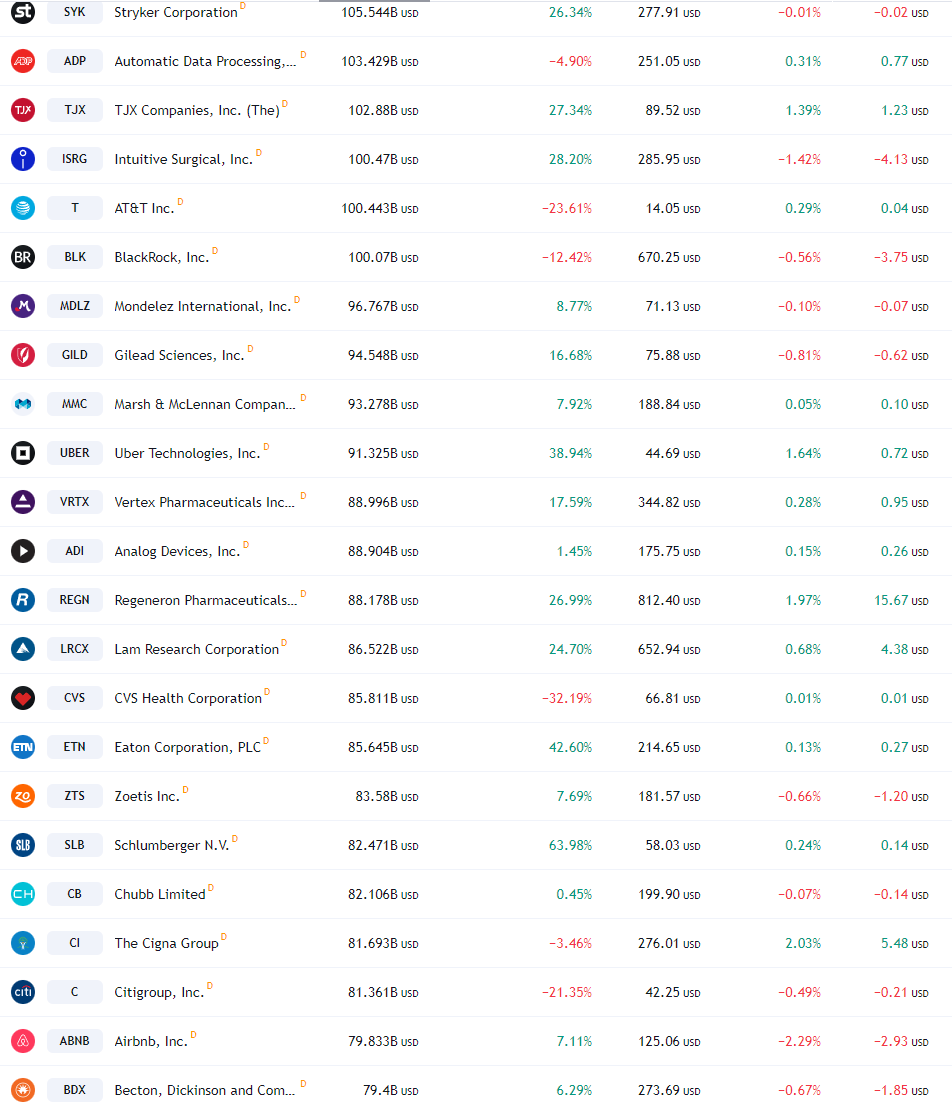Open Lam Research Corporation link
952x1108 pixels.
click(x=196, y=649)
